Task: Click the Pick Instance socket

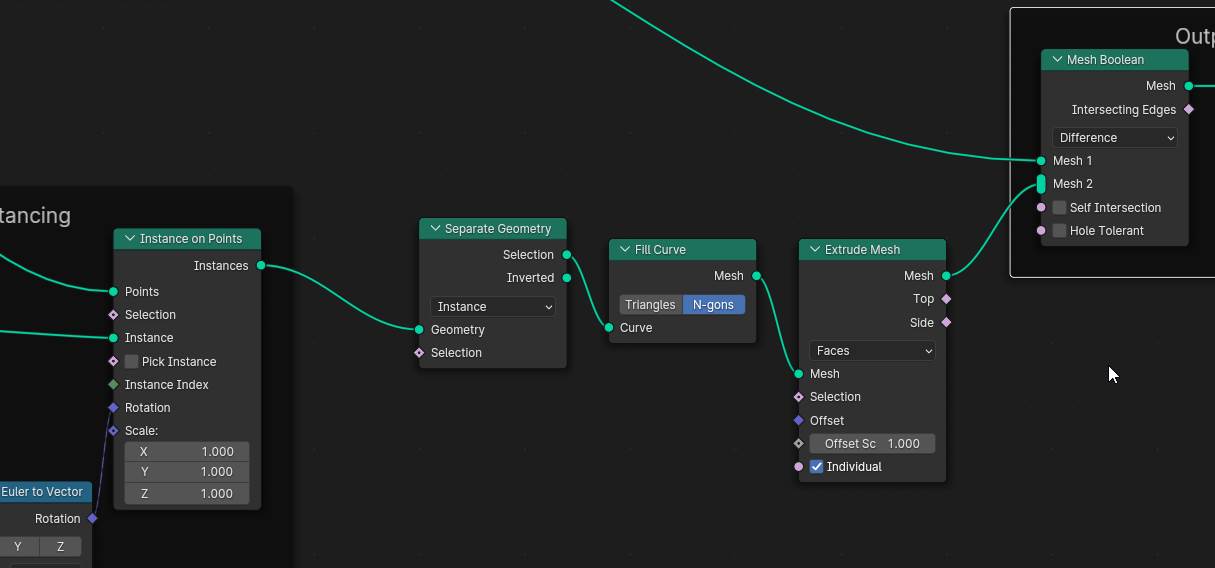Action: [x=113, y=362]
